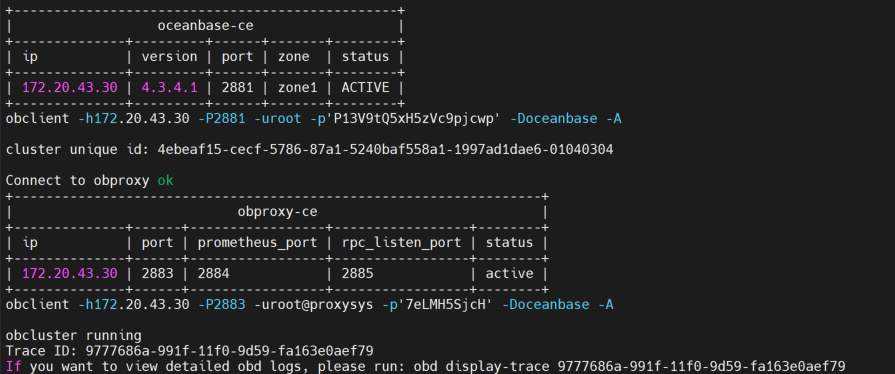Click port 2883 in the obproxy-ce table
895x374 pixels.
tap(158, 274)
